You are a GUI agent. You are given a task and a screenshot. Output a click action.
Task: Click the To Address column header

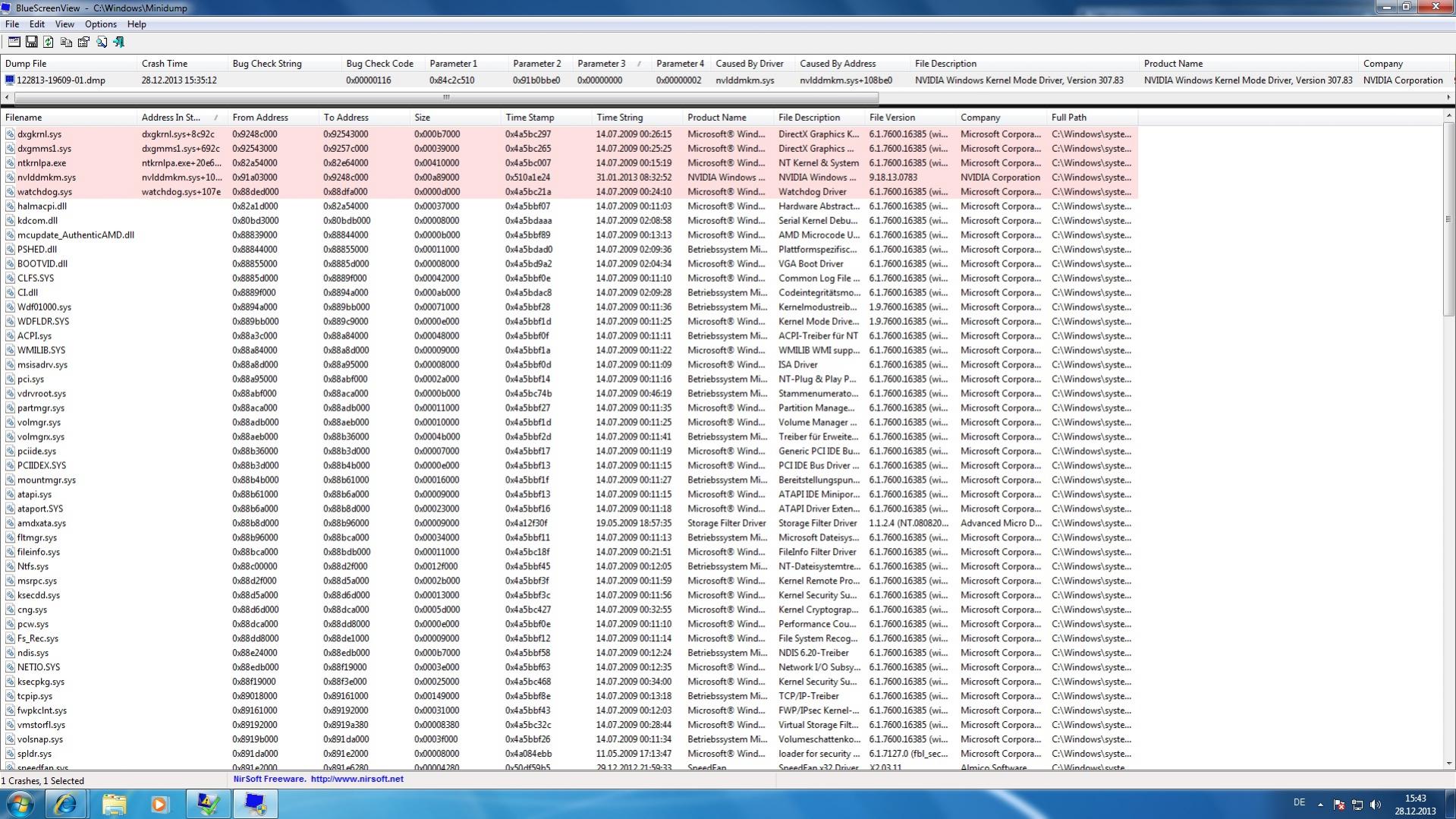point(364,118)
